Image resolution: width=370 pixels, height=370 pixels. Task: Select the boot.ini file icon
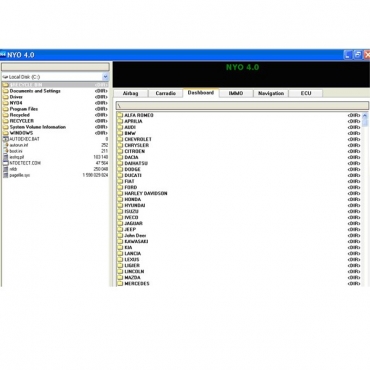tap(5, 151)
